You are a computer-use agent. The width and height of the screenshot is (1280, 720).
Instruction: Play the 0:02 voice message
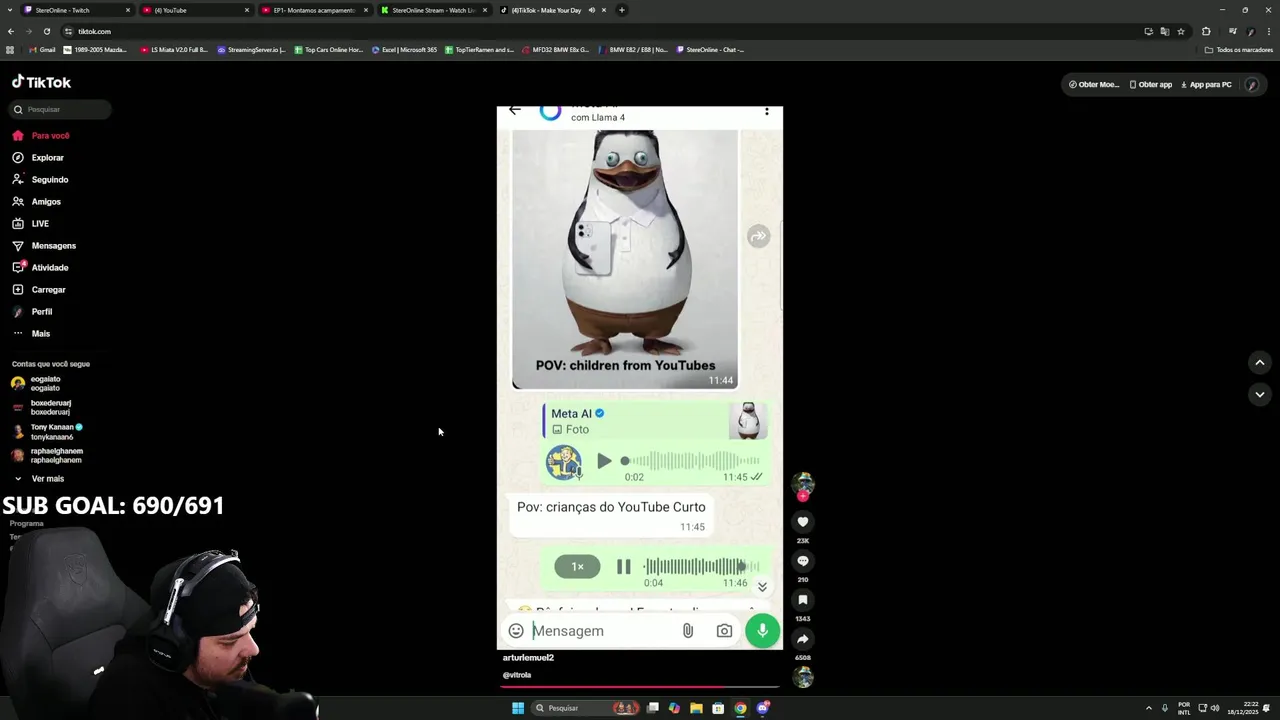pyautogui.click(x=604, y=461)
